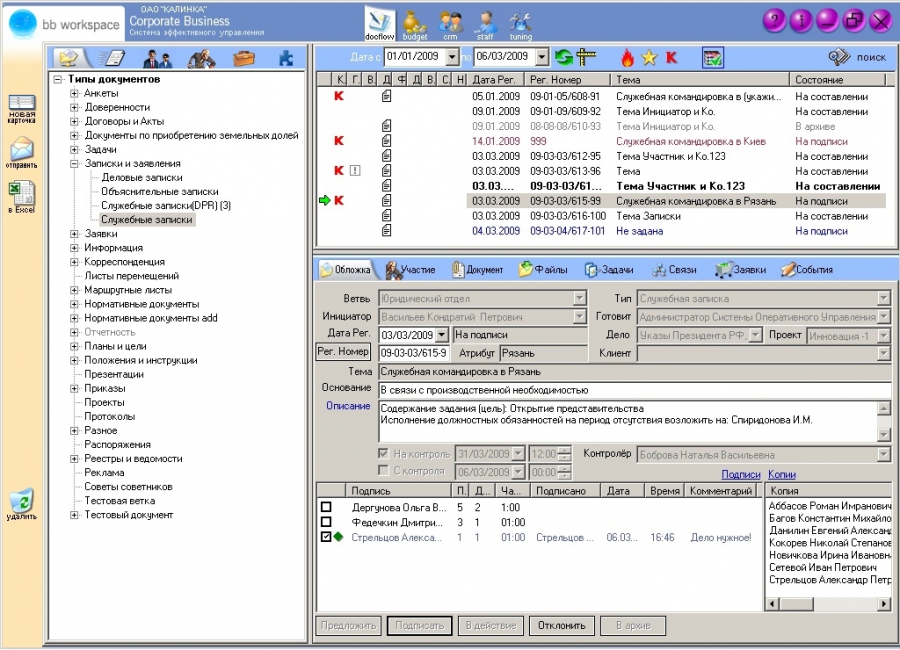Screen dimensions: 900x650
Task: Open the Контролёр dropdown
Action: (x=884, y=455)
